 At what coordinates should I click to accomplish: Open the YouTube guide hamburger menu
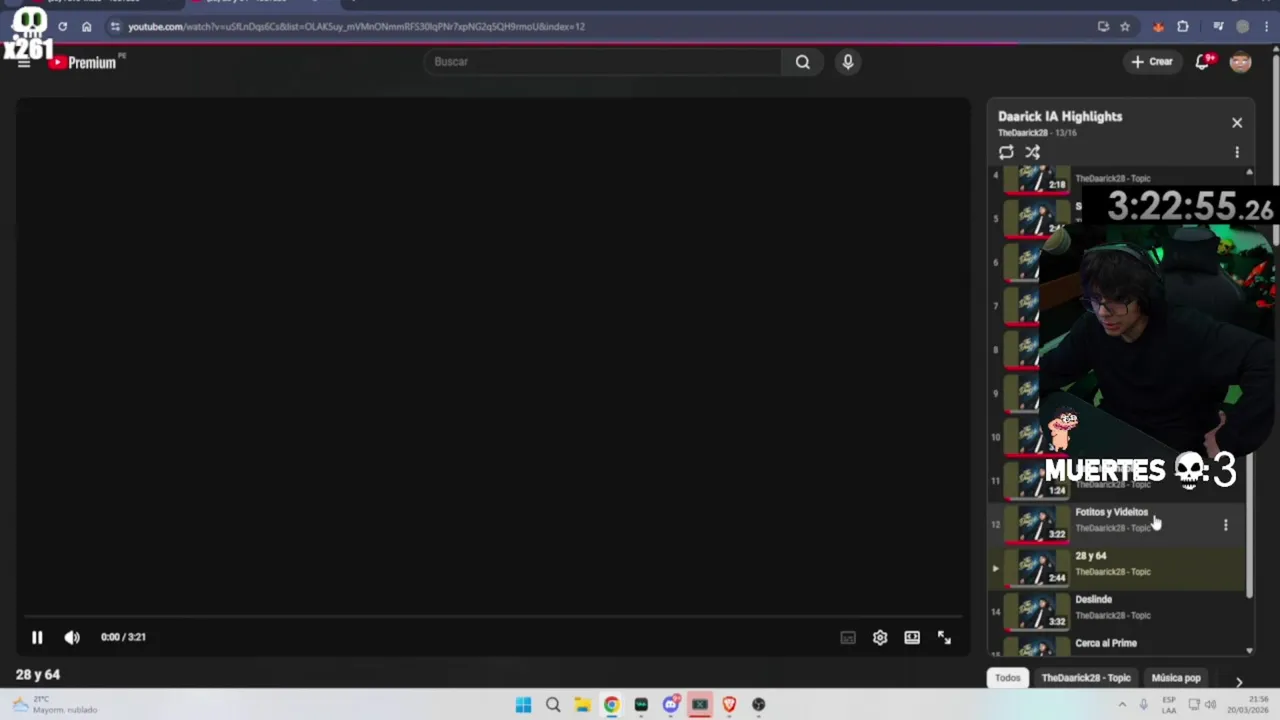pyautogui.click(x=24, y=63)
